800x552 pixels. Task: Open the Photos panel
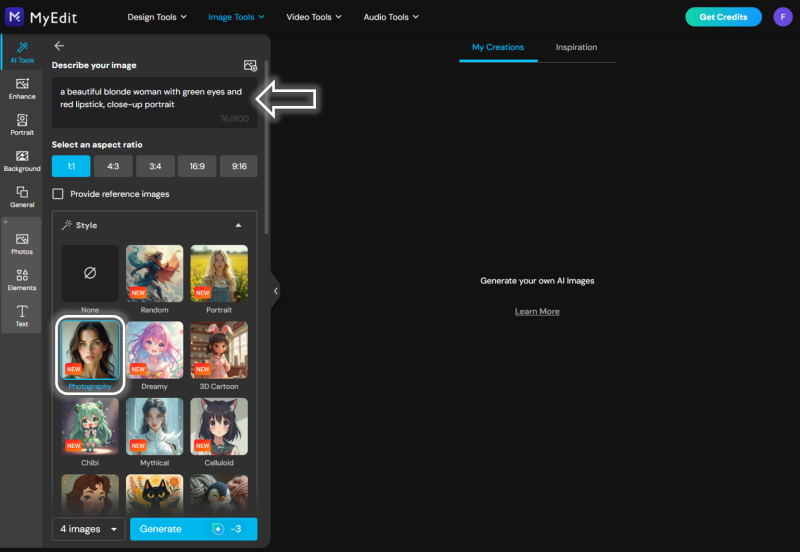point(22,244)
